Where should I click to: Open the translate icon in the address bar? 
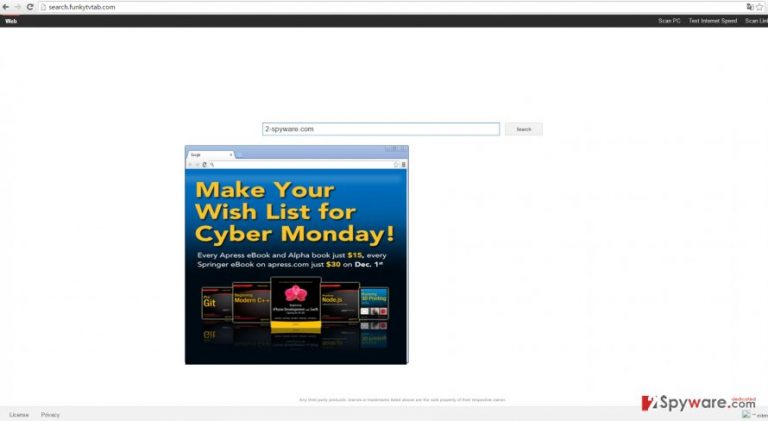(x=750, y=7)
